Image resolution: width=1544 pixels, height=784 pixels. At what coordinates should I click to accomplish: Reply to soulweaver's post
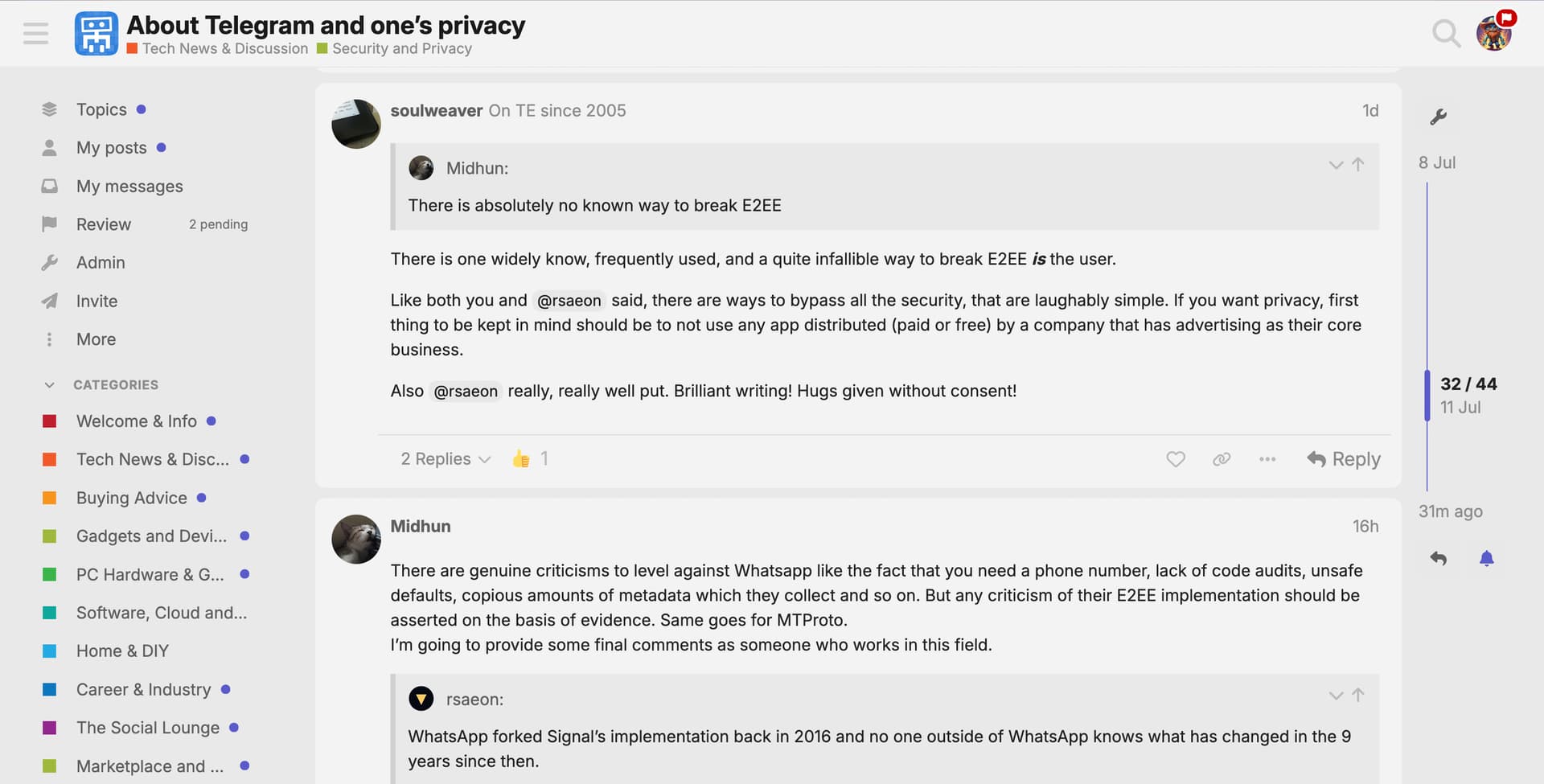coord(1344,459)
